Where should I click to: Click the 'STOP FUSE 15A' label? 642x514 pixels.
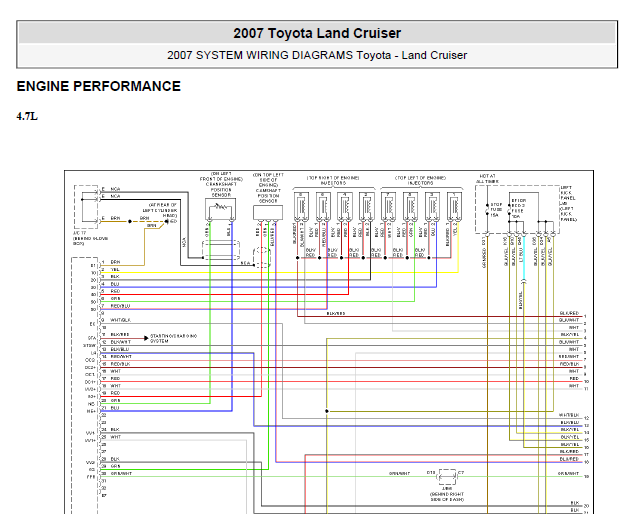496,210
